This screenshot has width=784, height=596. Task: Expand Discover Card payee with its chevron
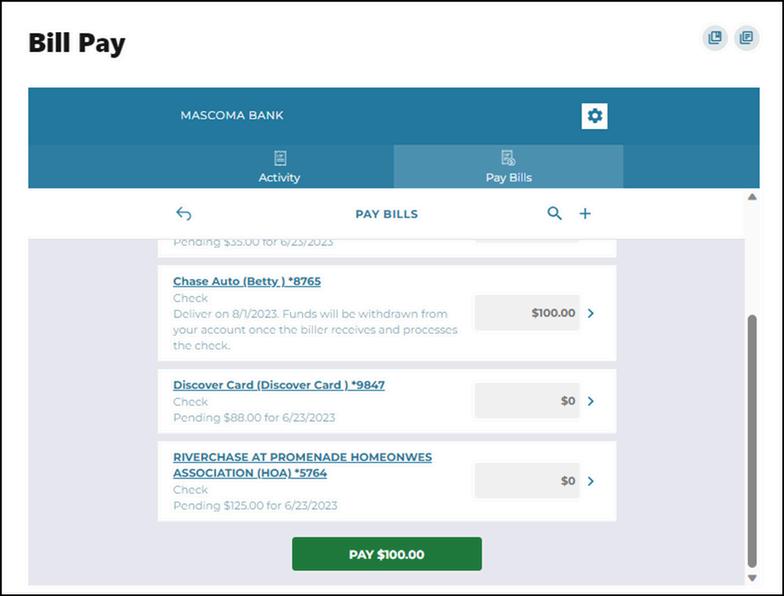pyautogui.click(x=591, y=401)
